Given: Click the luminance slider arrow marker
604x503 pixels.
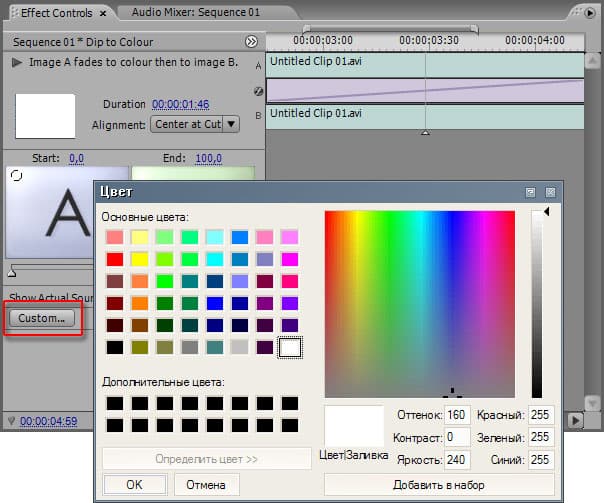Looking at the screenshot, I should click(547, 211).
